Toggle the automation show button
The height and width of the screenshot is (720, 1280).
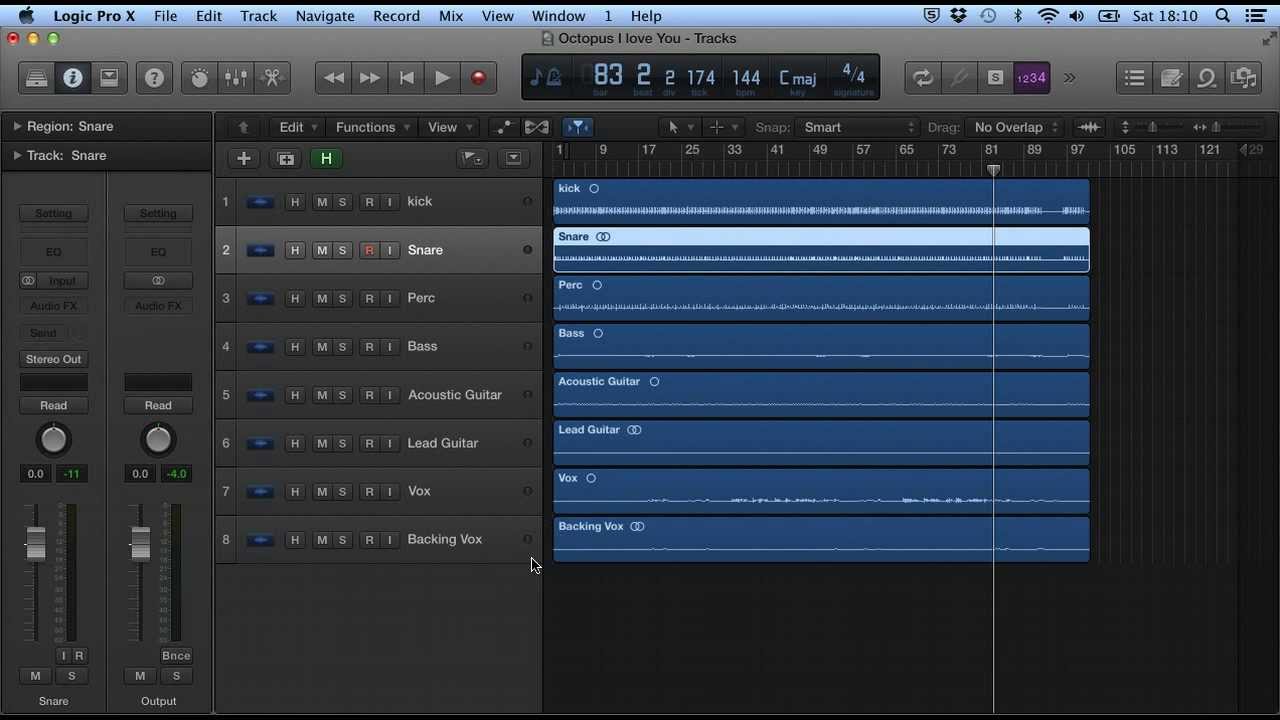503,127
